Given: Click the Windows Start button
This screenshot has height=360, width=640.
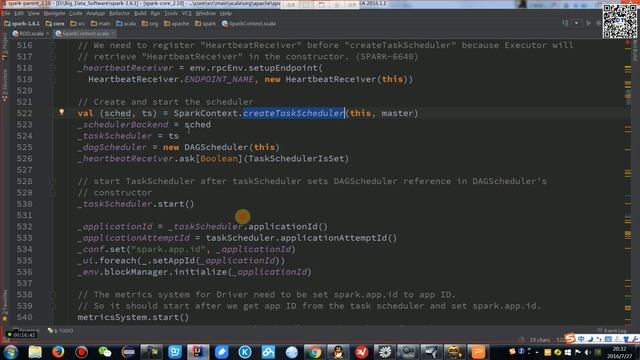Looking at the screenshot, I should (11, 352).
